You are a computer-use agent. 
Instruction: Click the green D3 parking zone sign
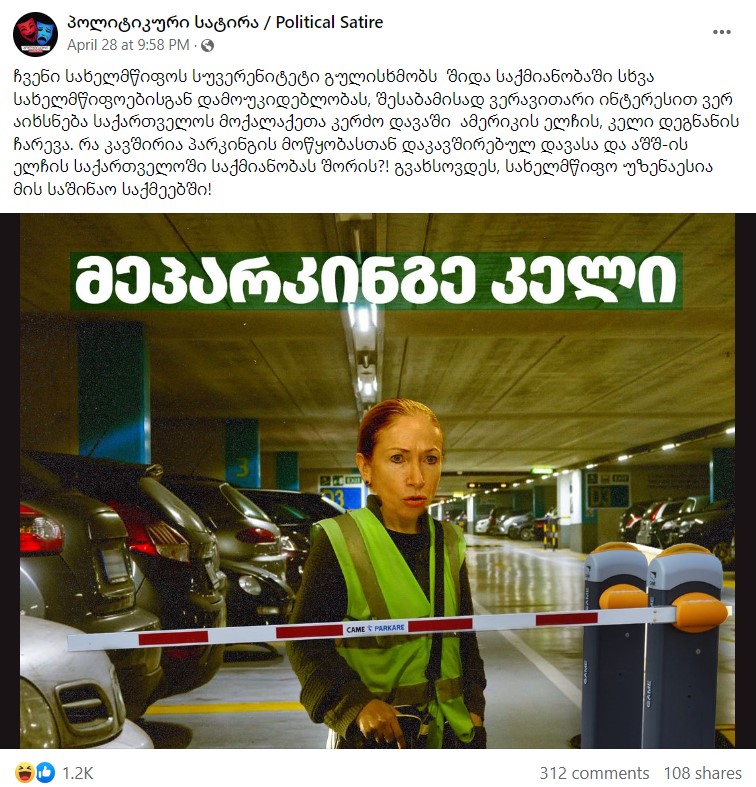[608, 490]
